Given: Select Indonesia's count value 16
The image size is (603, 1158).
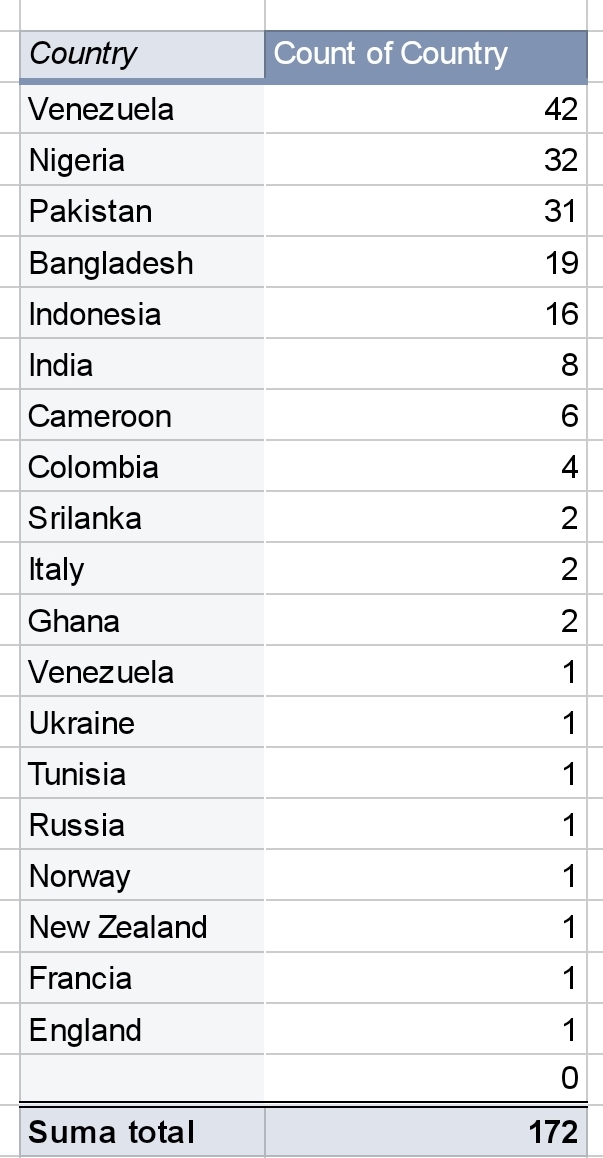Looking at the screenshot, I should tap(426, 313).
